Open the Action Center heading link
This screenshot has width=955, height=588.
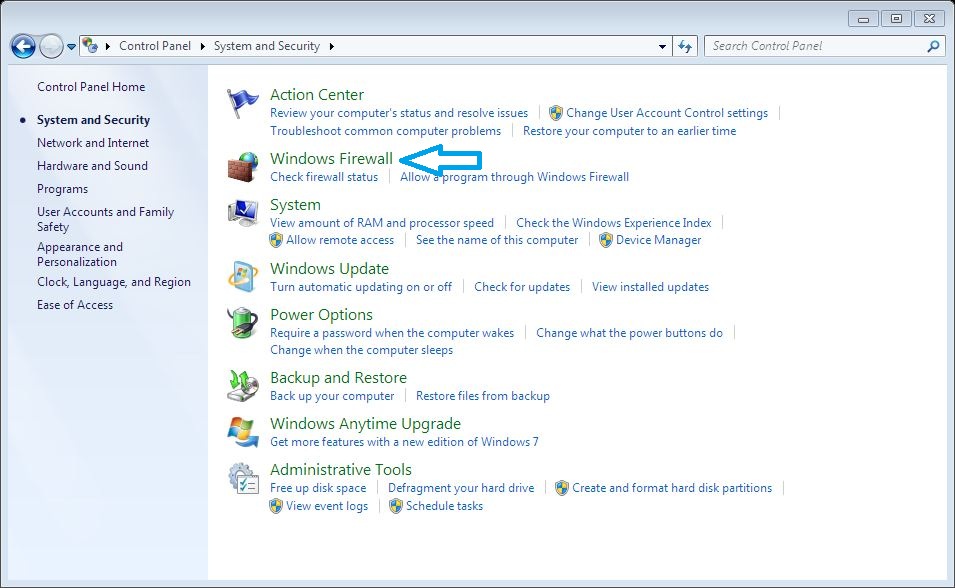click(x=317, y=94)
